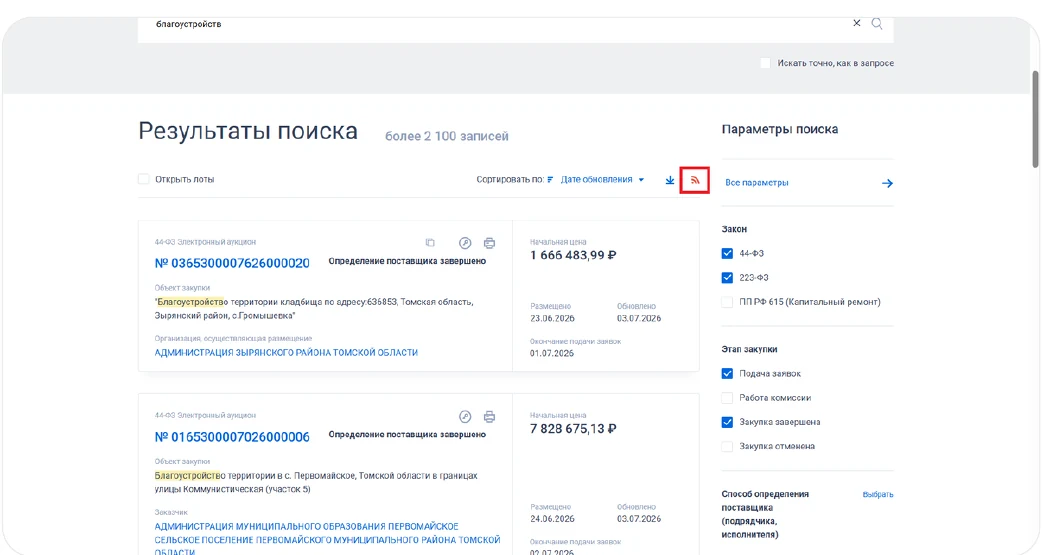
Task: Click Выбрать for supplier determination method
Action: pyautogui.click(x=878, y=494)
